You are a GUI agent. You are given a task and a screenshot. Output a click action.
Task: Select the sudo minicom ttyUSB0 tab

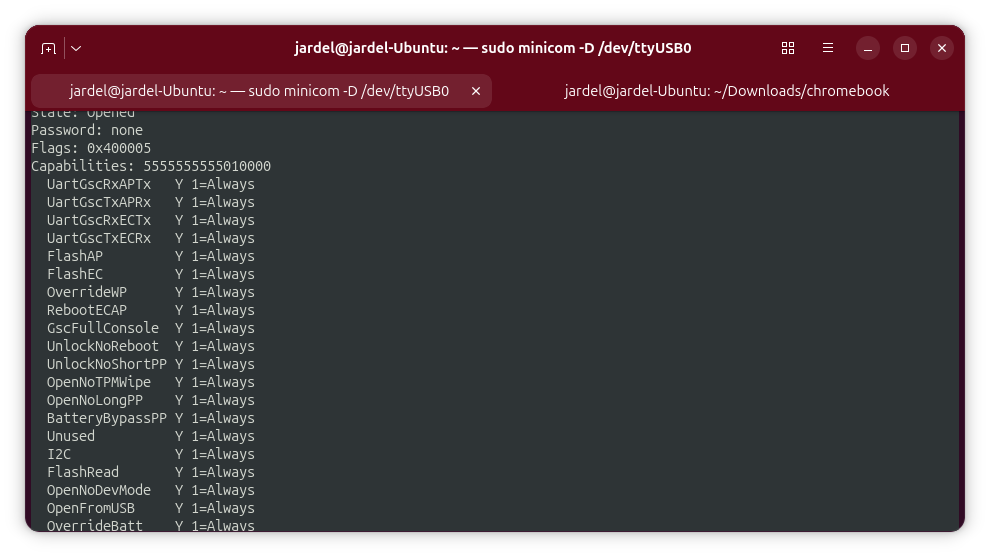pyautogui.click(x=258, y=91)
